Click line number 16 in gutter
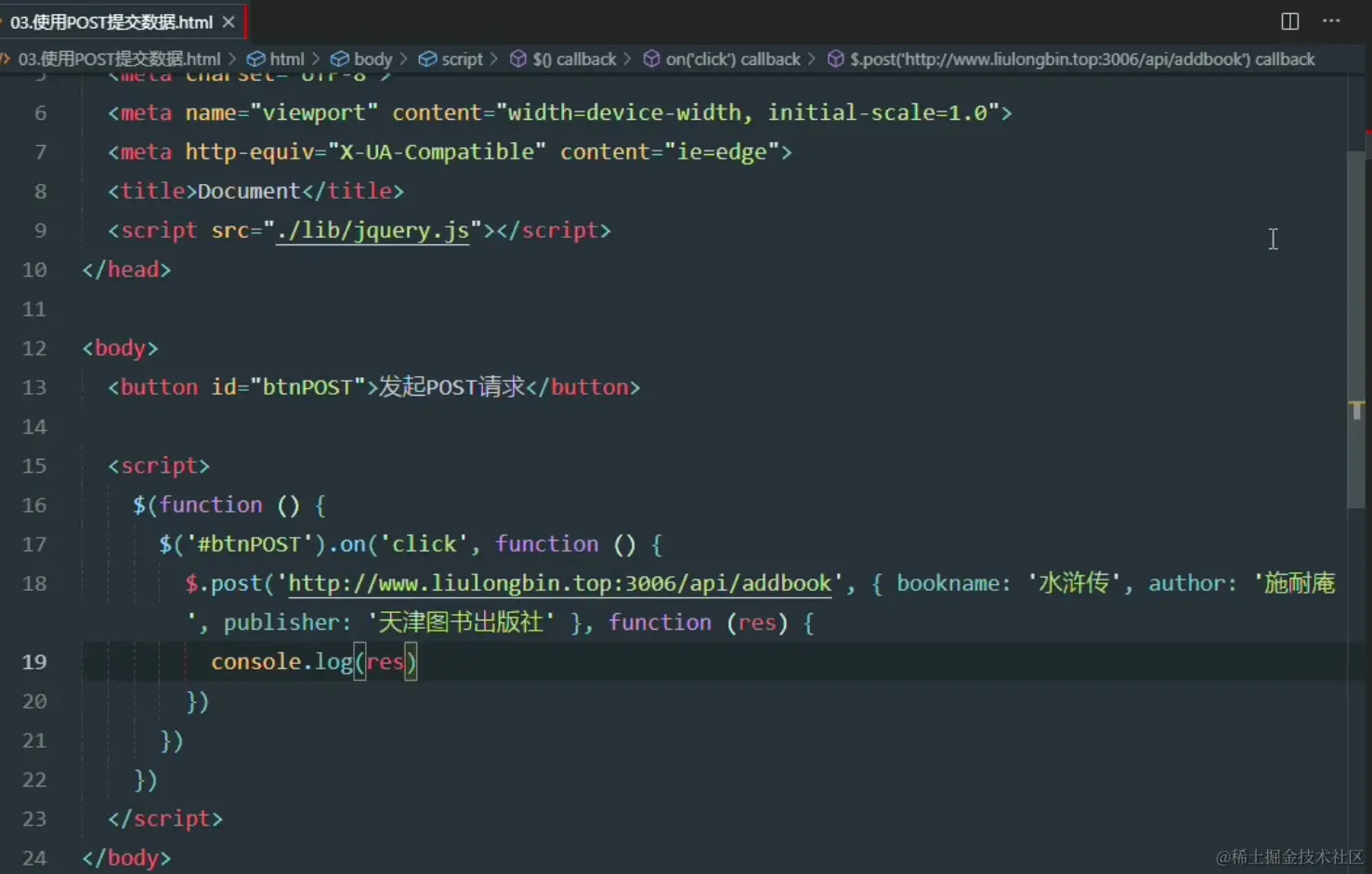 tap(34, 504)
